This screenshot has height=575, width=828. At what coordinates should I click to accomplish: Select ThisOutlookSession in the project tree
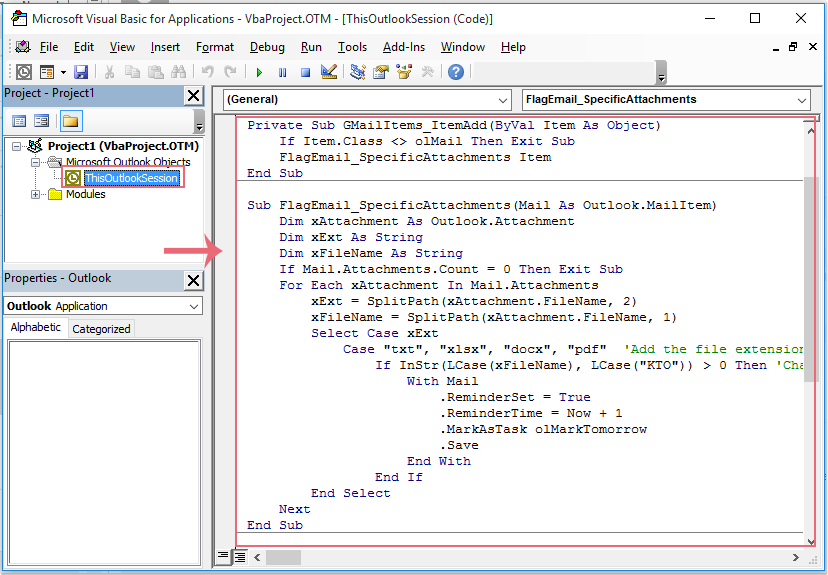click(x=130, y=178)
